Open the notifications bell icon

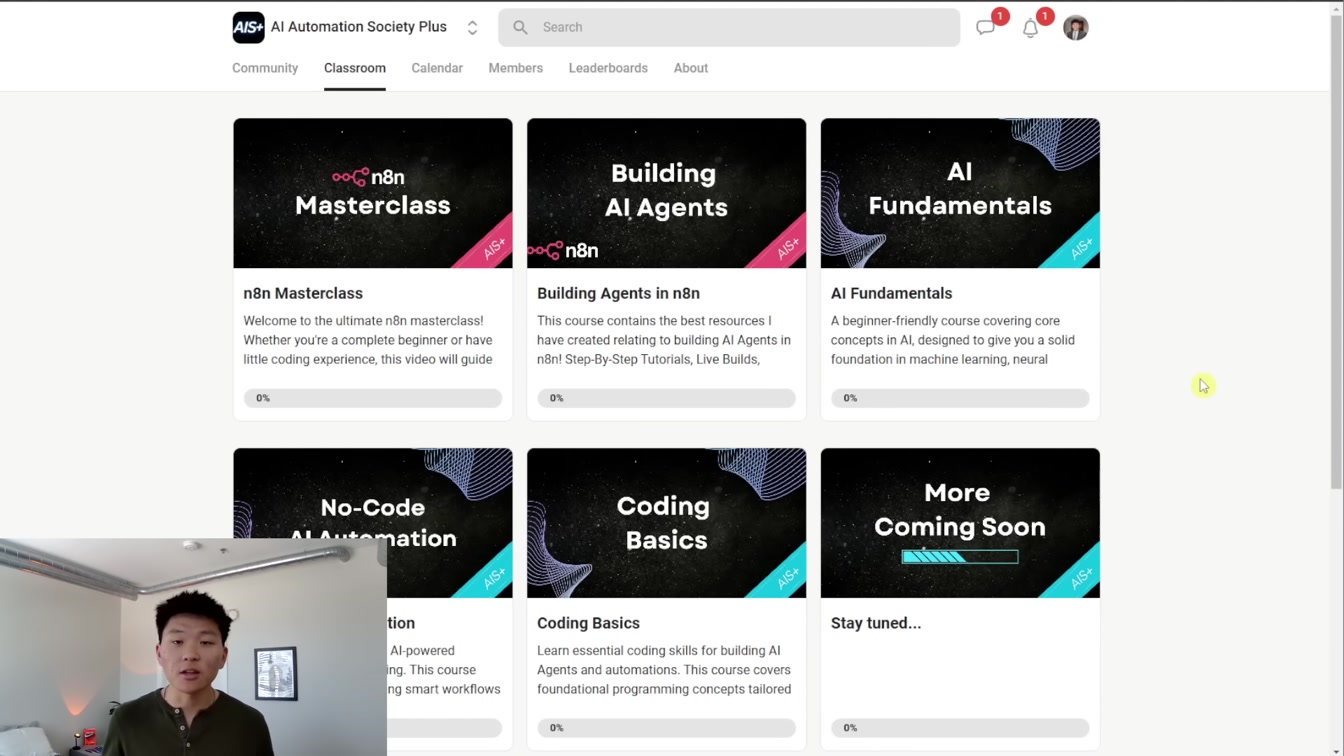[1030, 28]
